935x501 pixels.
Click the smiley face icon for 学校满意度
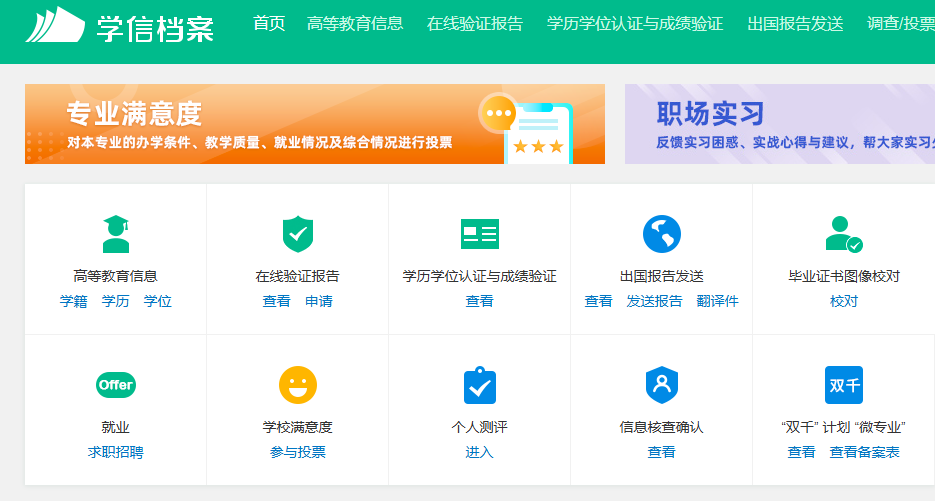(x=298, y=385)
